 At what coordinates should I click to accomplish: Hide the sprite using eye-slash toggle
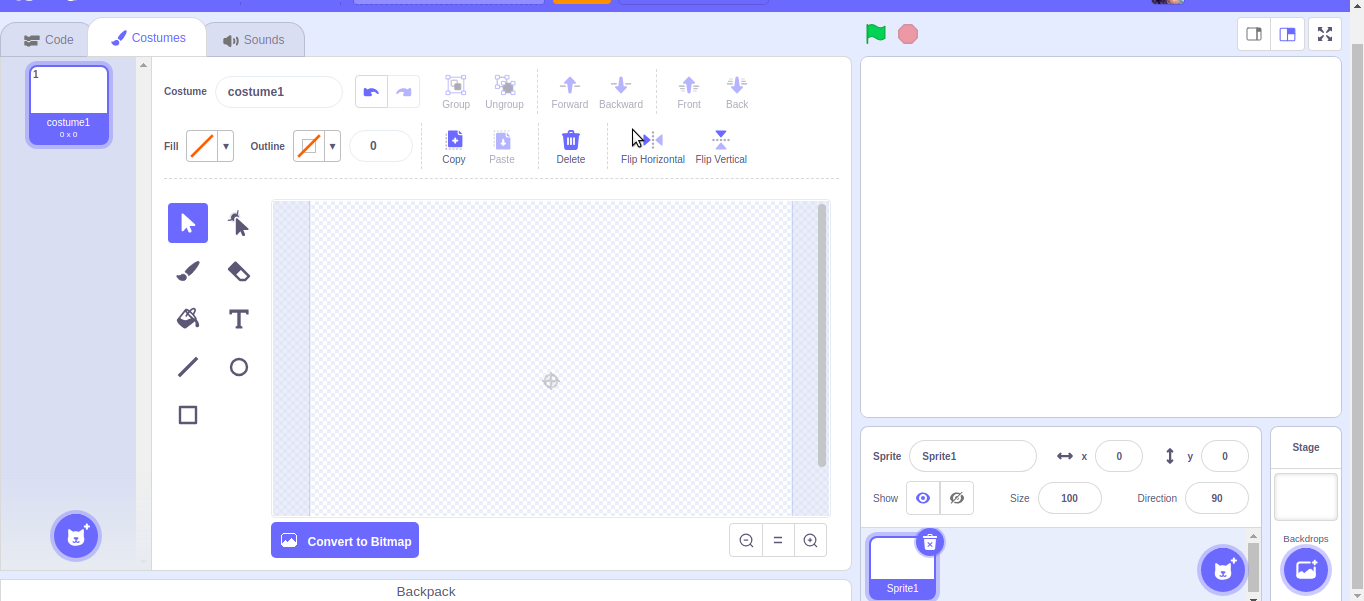coord(956,497)
